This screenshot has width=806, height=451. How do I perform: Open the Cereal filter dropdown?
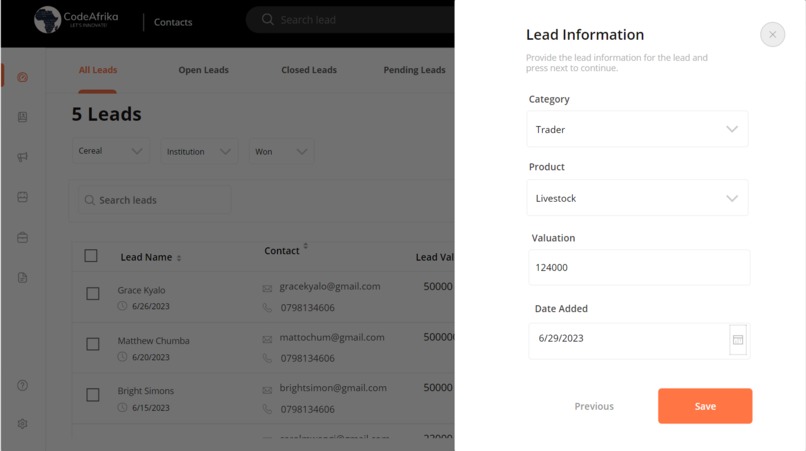click(x=110, y=151)
